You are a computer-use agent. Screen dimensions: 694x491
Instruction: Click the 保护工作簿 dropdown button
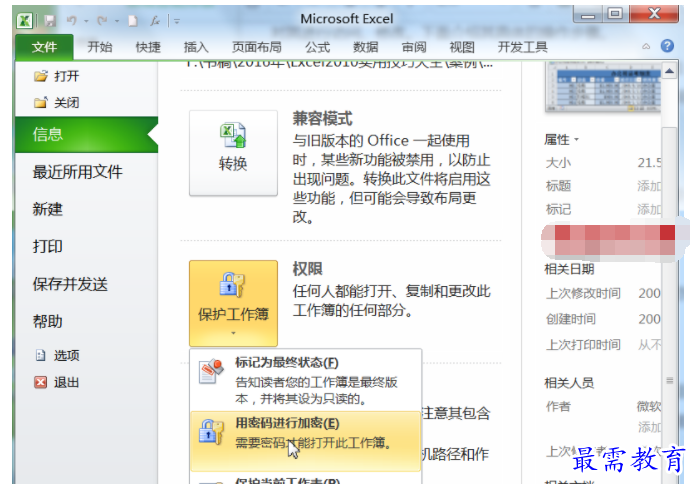233,303
